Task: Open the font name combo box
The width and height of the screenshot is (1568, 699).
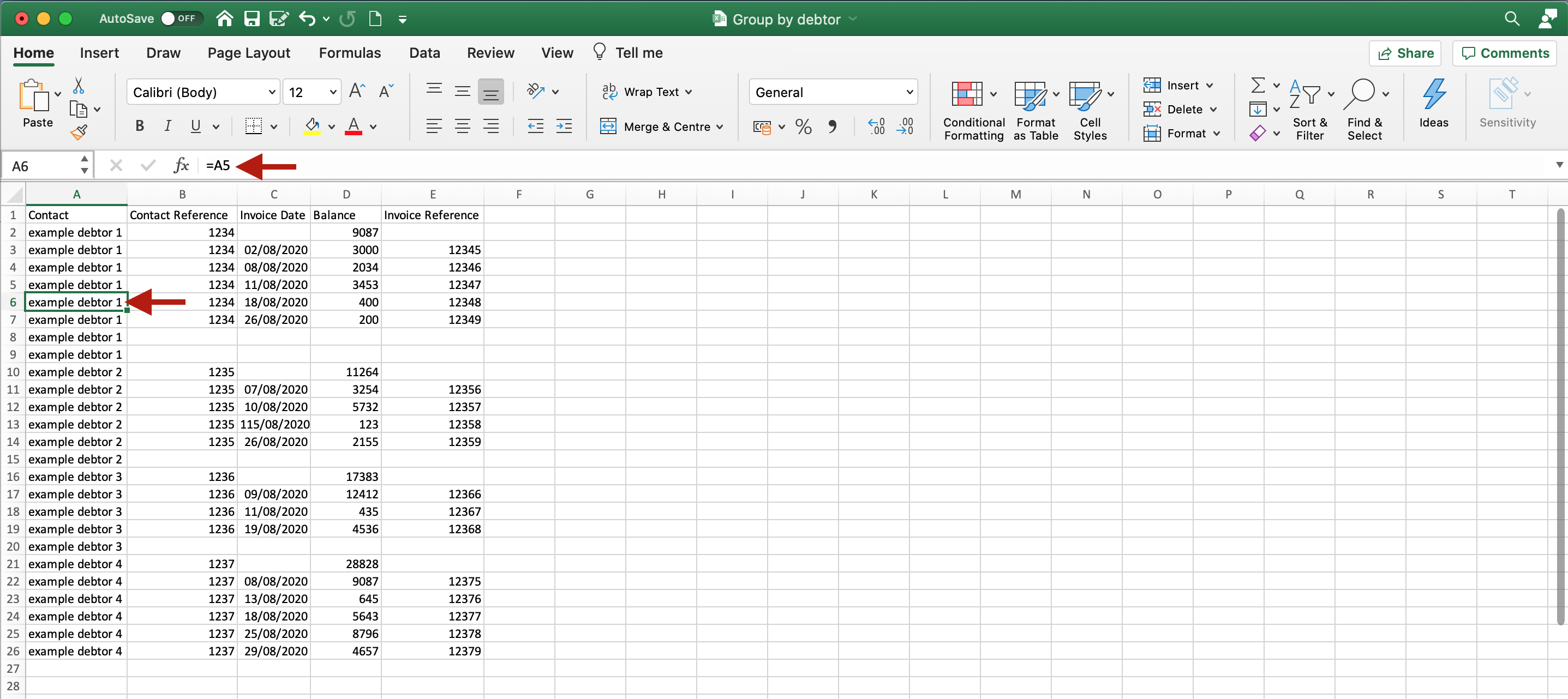Action: tap(203, 92)
